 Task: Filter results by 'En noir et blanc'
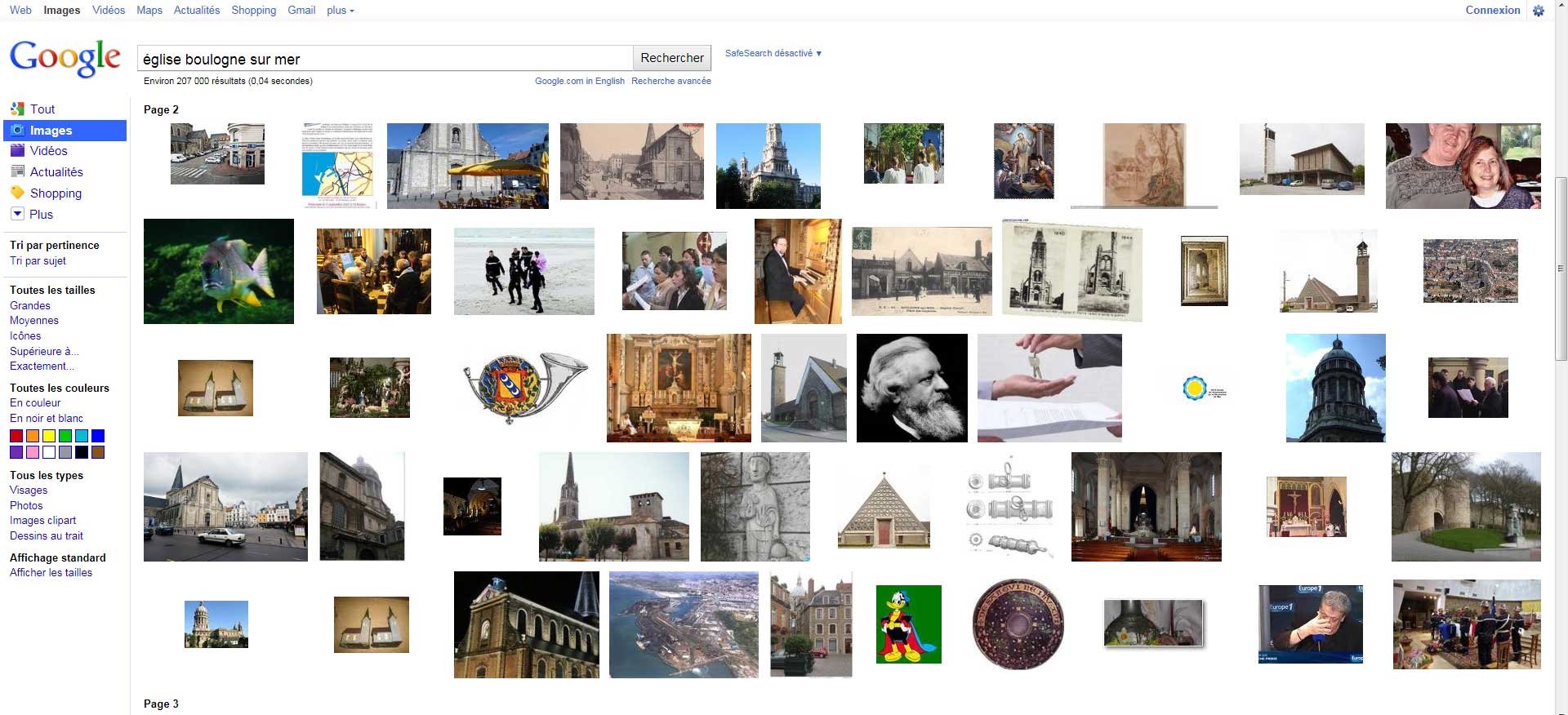[47, 418]
